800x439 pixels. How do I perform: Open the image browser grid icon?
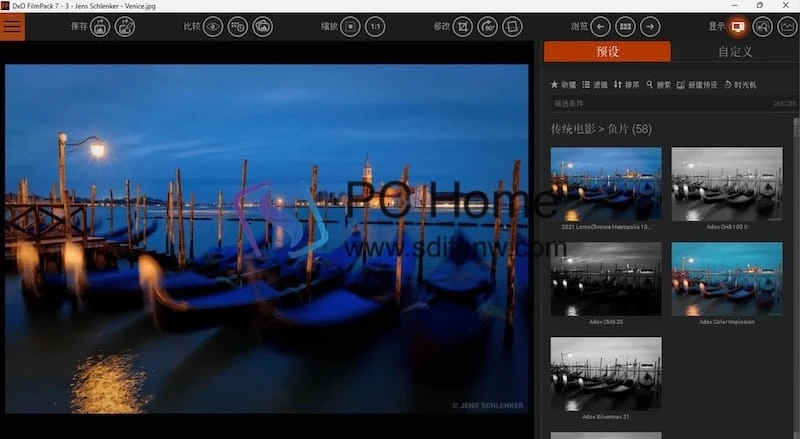(x=626, y=27)
